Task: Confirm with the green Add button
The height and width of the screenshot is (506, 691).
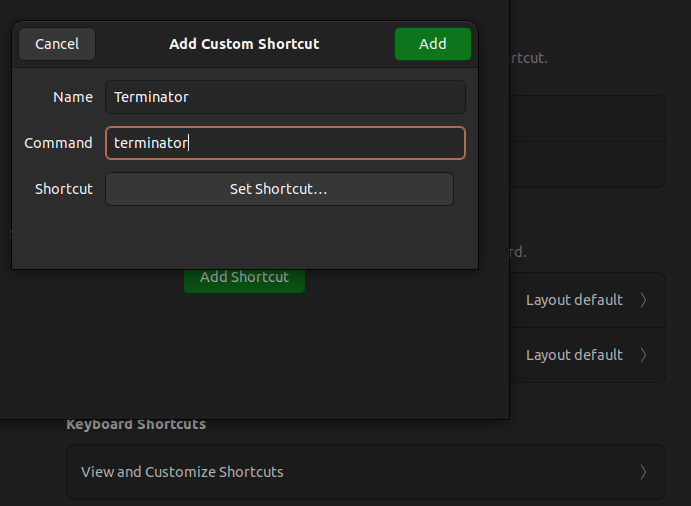Action: point(432,44)
